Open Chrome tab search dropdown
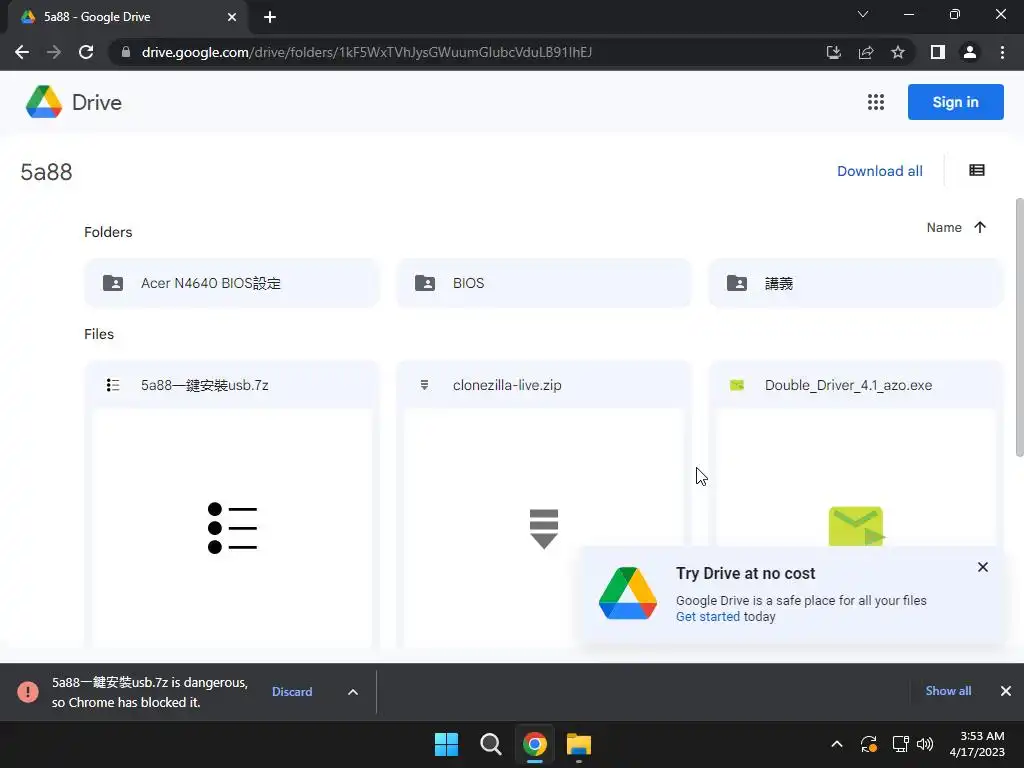 [863, 14]
